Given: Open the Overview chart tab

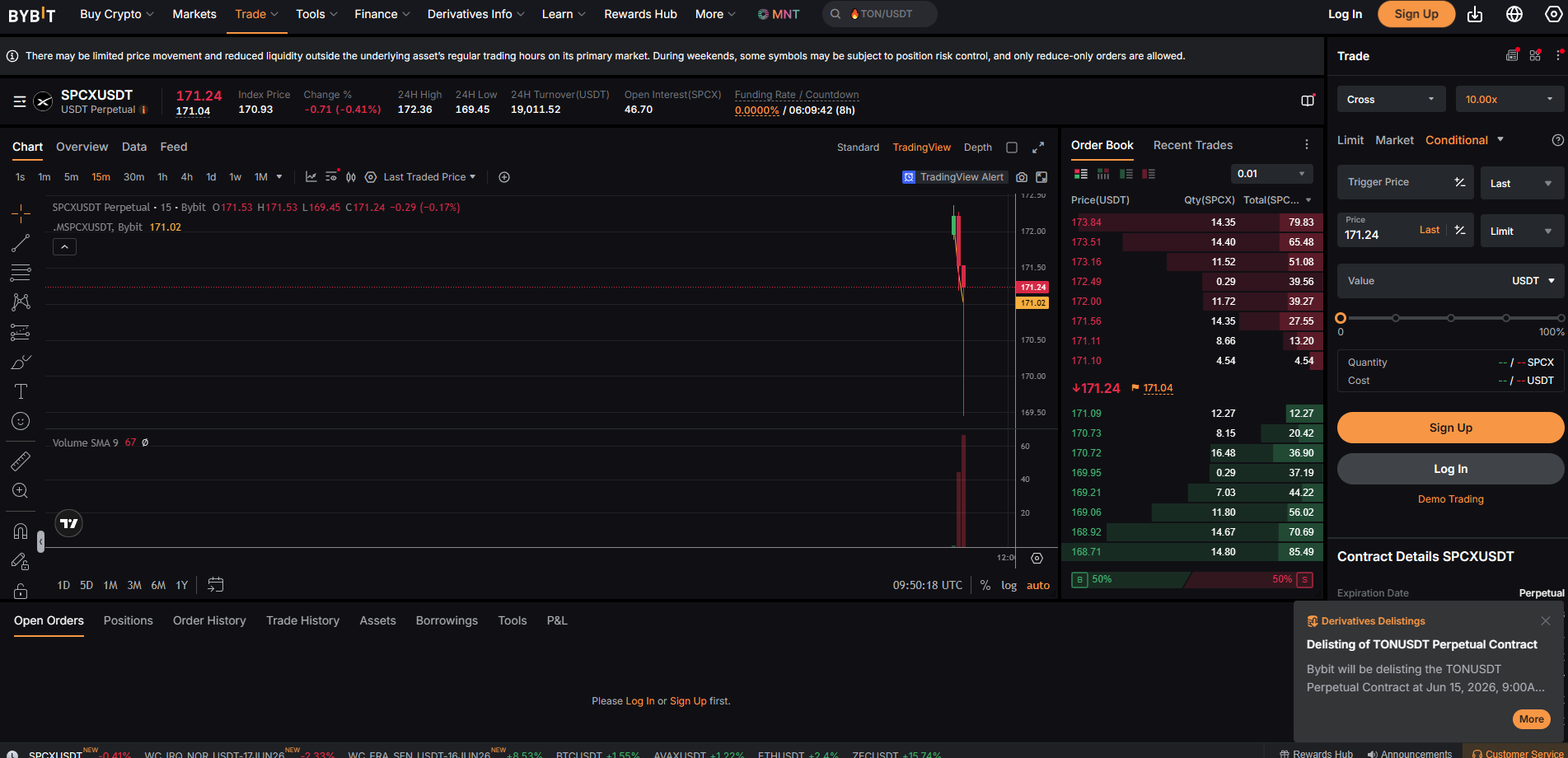Looking at the screenshot, I should [x=82, y=147].
